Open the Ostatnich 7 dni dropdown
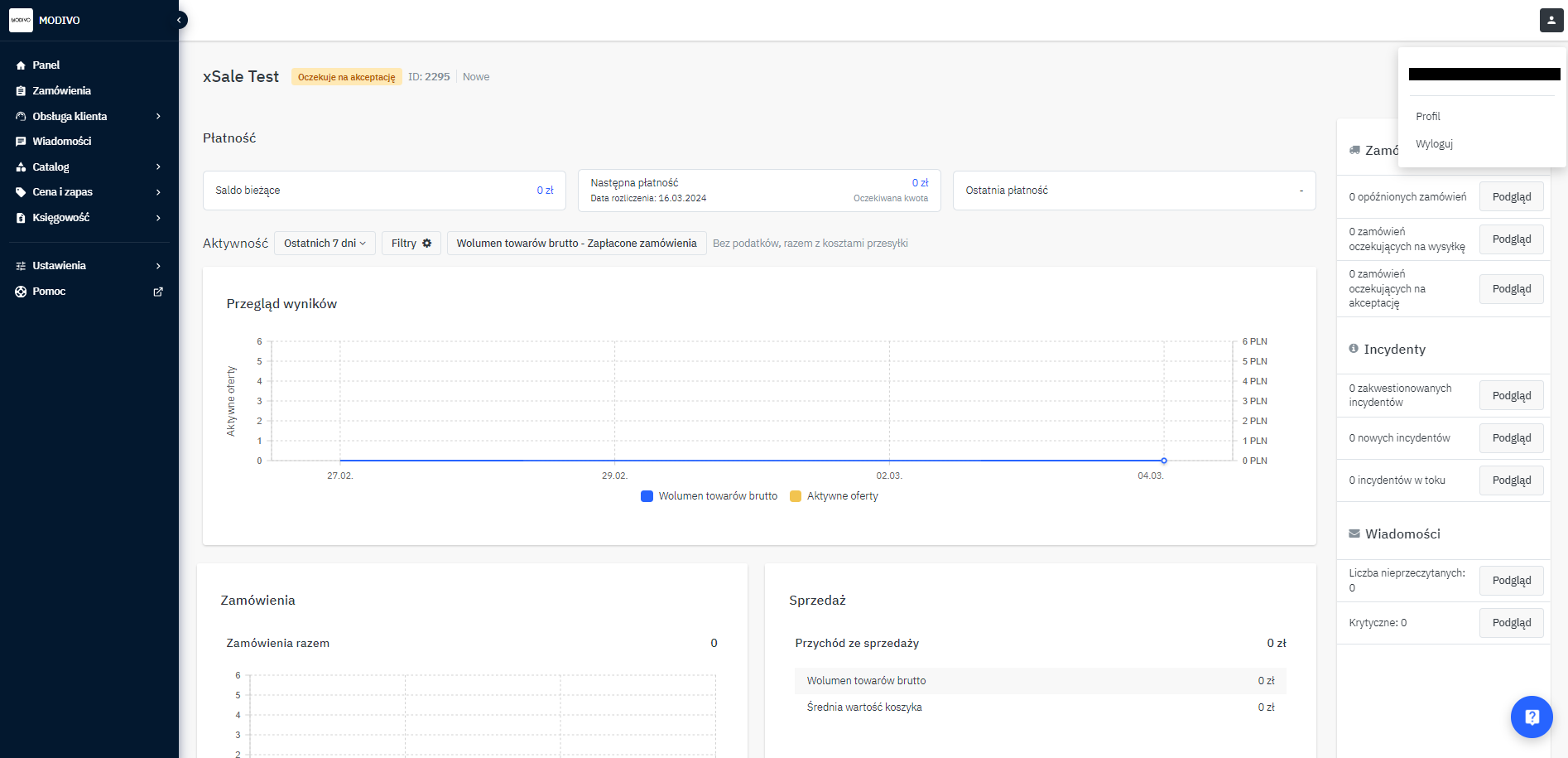 tap(325, 244)
